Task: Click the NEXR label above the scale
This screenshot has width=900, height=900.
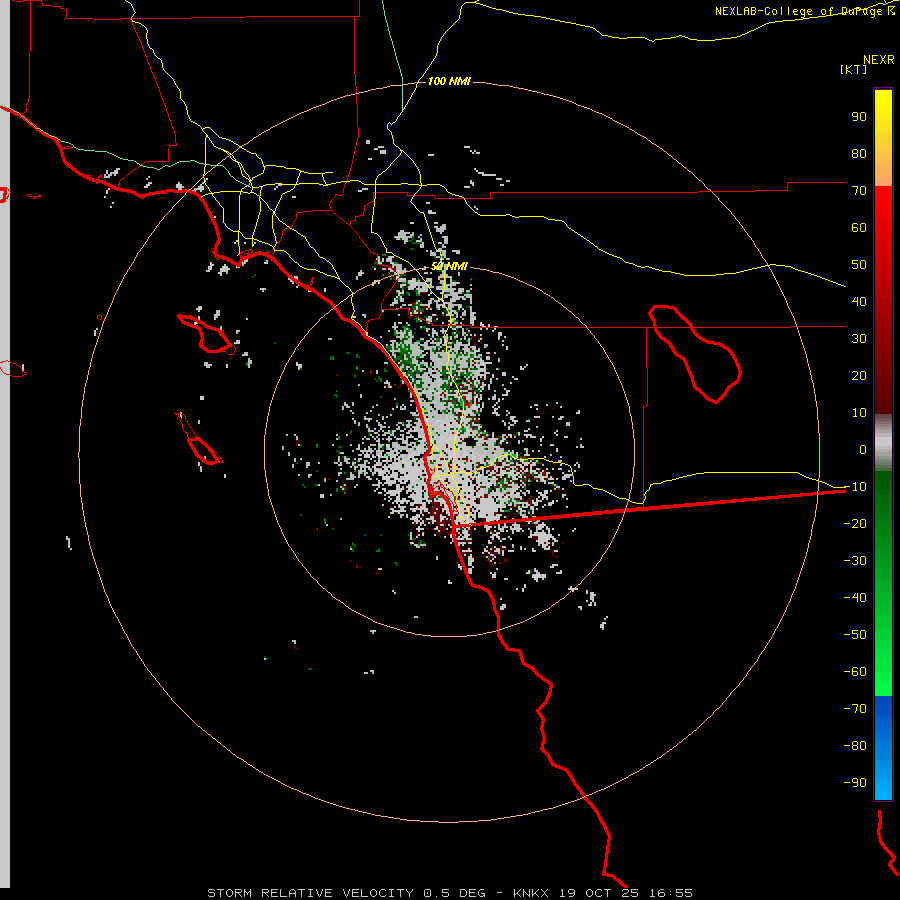Action: coord(878,59)
